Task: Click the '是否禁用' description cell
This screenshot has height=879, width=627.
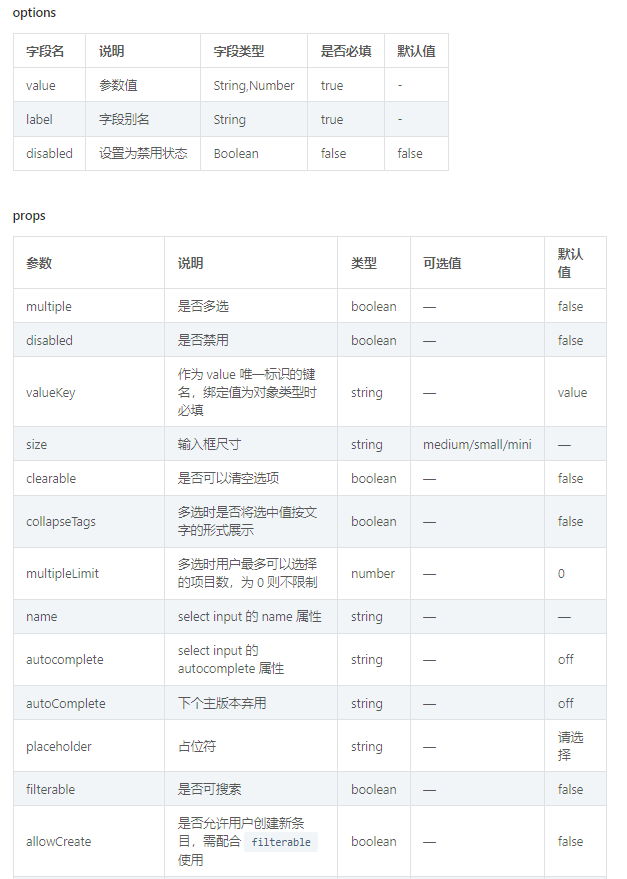Action: [251, 340]
